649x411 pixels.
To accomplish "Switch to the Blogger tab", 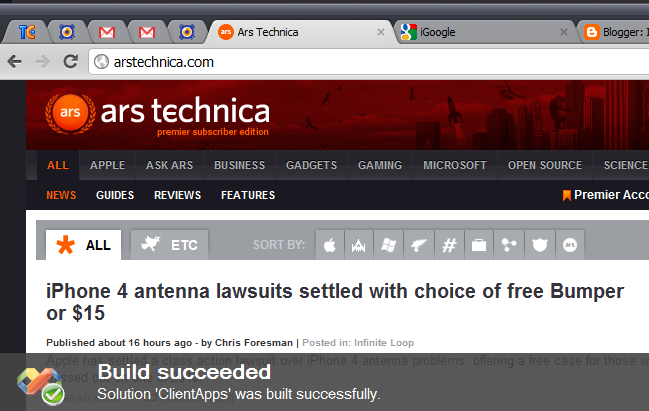I will coord(615,32).
